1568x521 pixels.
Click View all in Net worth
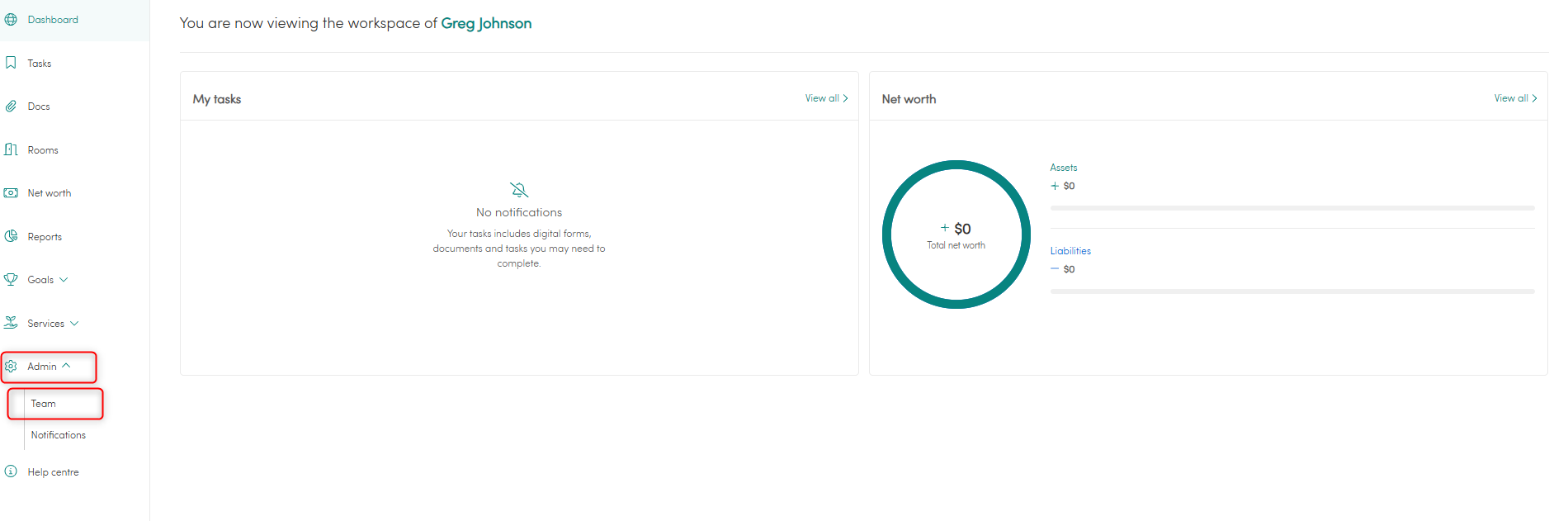(x=1515, y=98)
